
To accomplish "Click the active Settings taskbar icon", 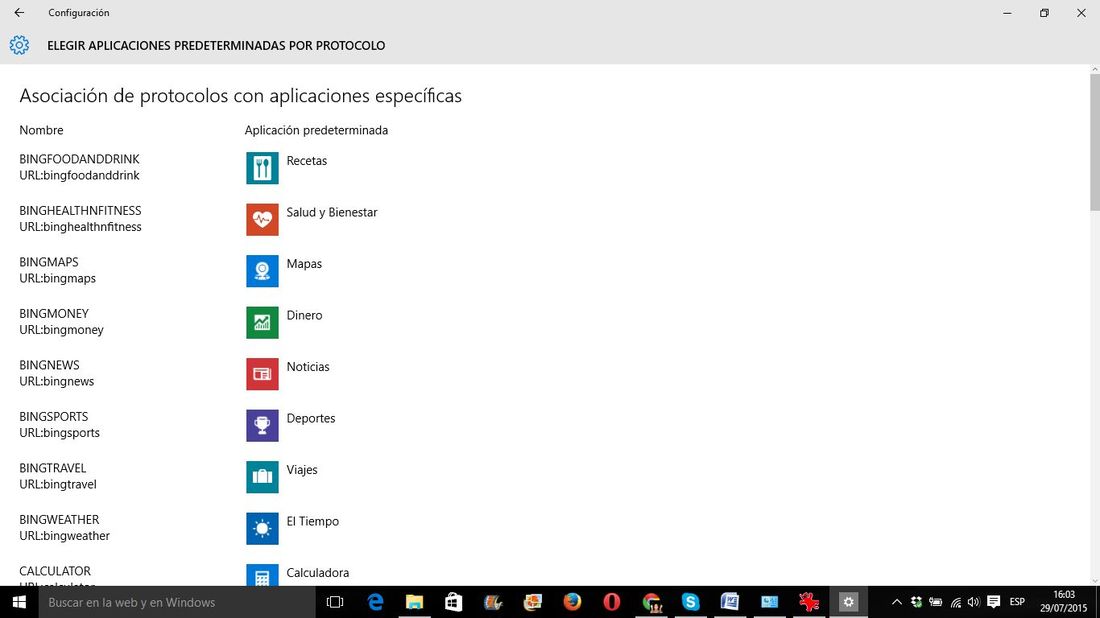I will [848, 602].
